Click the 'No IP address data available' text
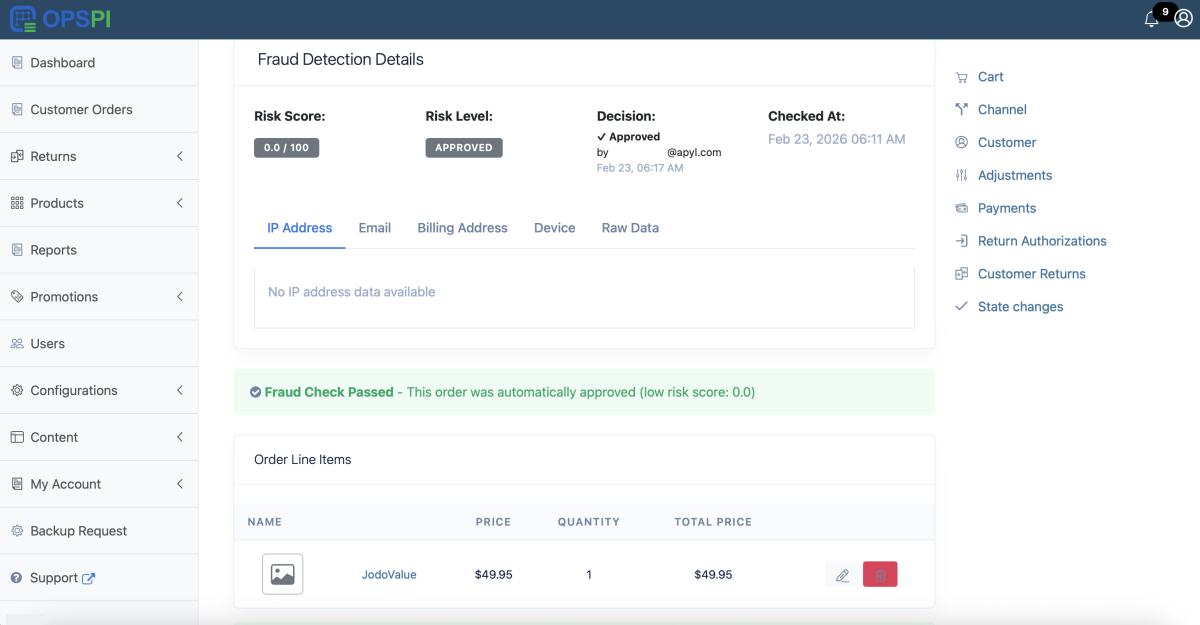This screenshot has width=1200, height=625. pyautogui.click(x=352, y=292)
